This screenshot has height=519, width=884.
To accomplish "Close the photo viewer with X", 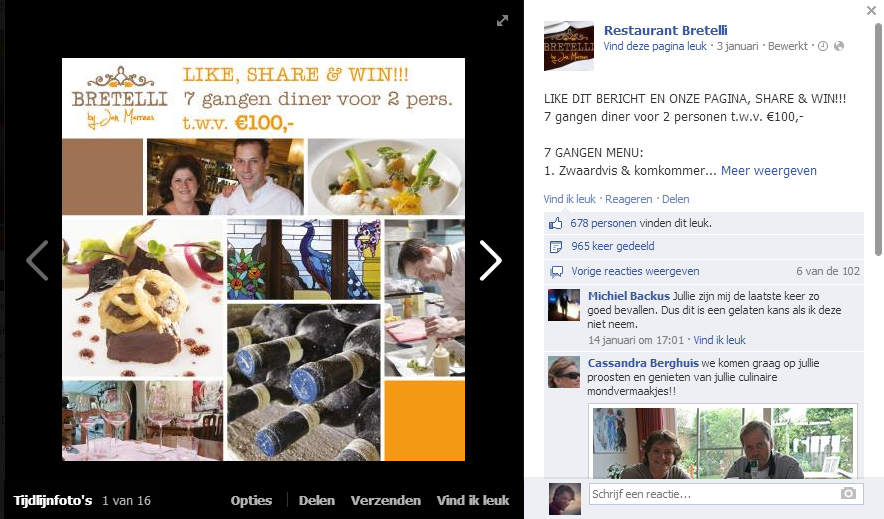I will (871, 10).
